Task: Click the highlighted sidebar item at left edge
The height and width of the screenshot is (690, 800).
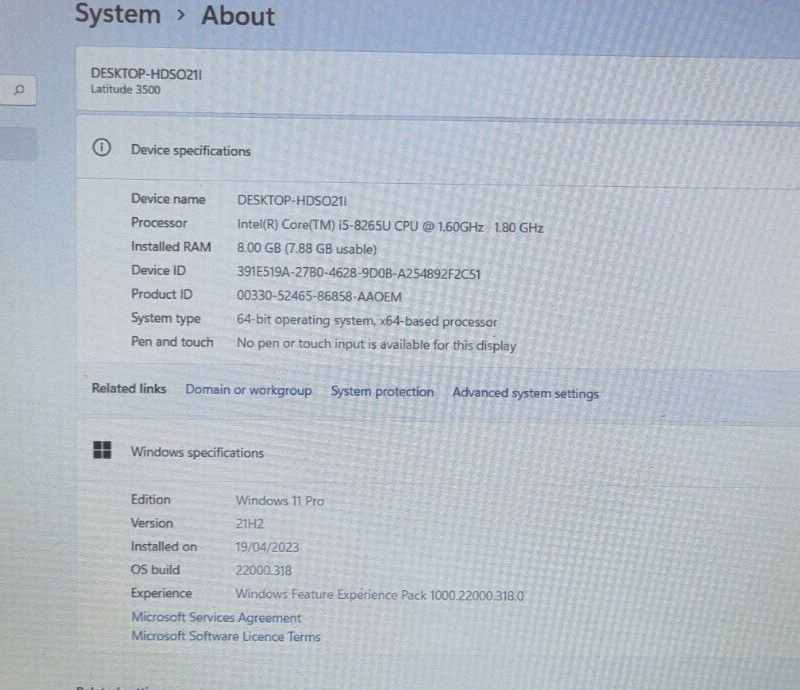Action: [18, 144]
